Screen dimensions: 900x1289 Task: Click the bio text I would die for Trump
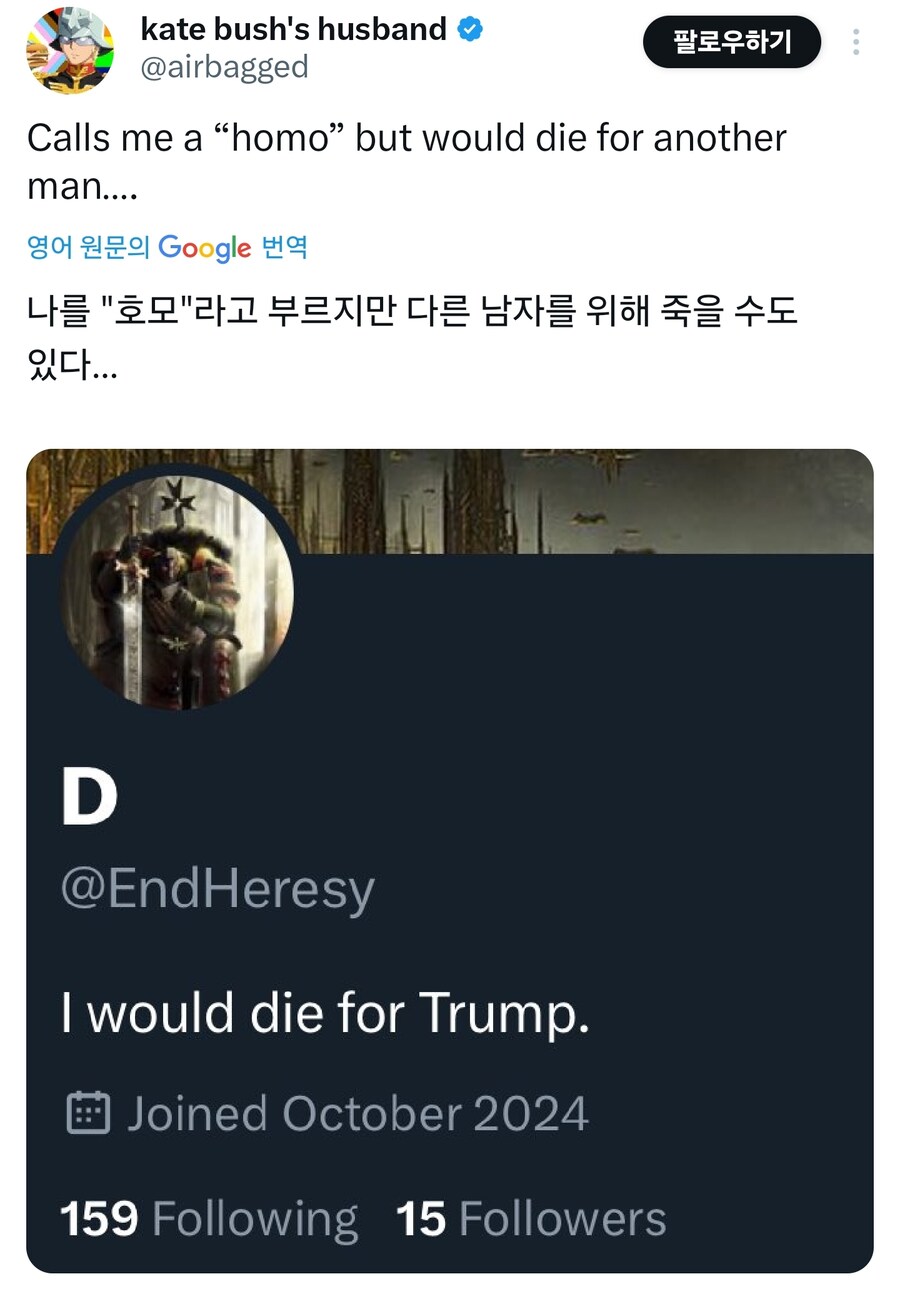324,1013
